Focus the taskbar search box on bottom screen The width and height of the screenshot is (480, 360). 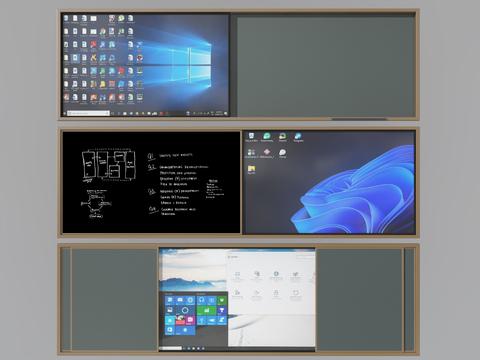click(171, 348)
